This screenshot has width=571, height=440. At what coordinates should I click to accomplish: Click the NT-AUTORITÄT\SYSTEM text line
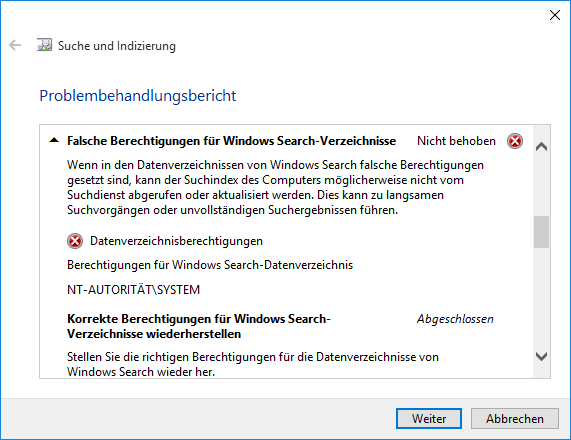pyautogui.click(x=133, y=290)
